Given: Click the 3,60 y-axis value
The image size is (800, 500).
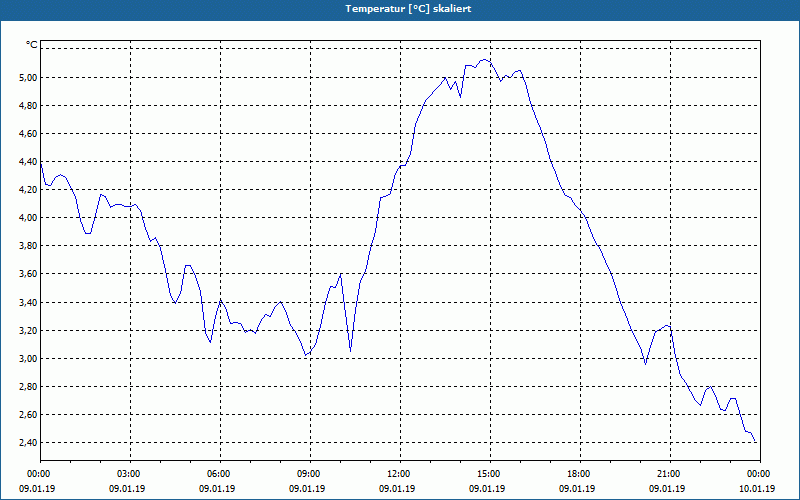Looking at the screenshot, I should [x=28, y=274].
